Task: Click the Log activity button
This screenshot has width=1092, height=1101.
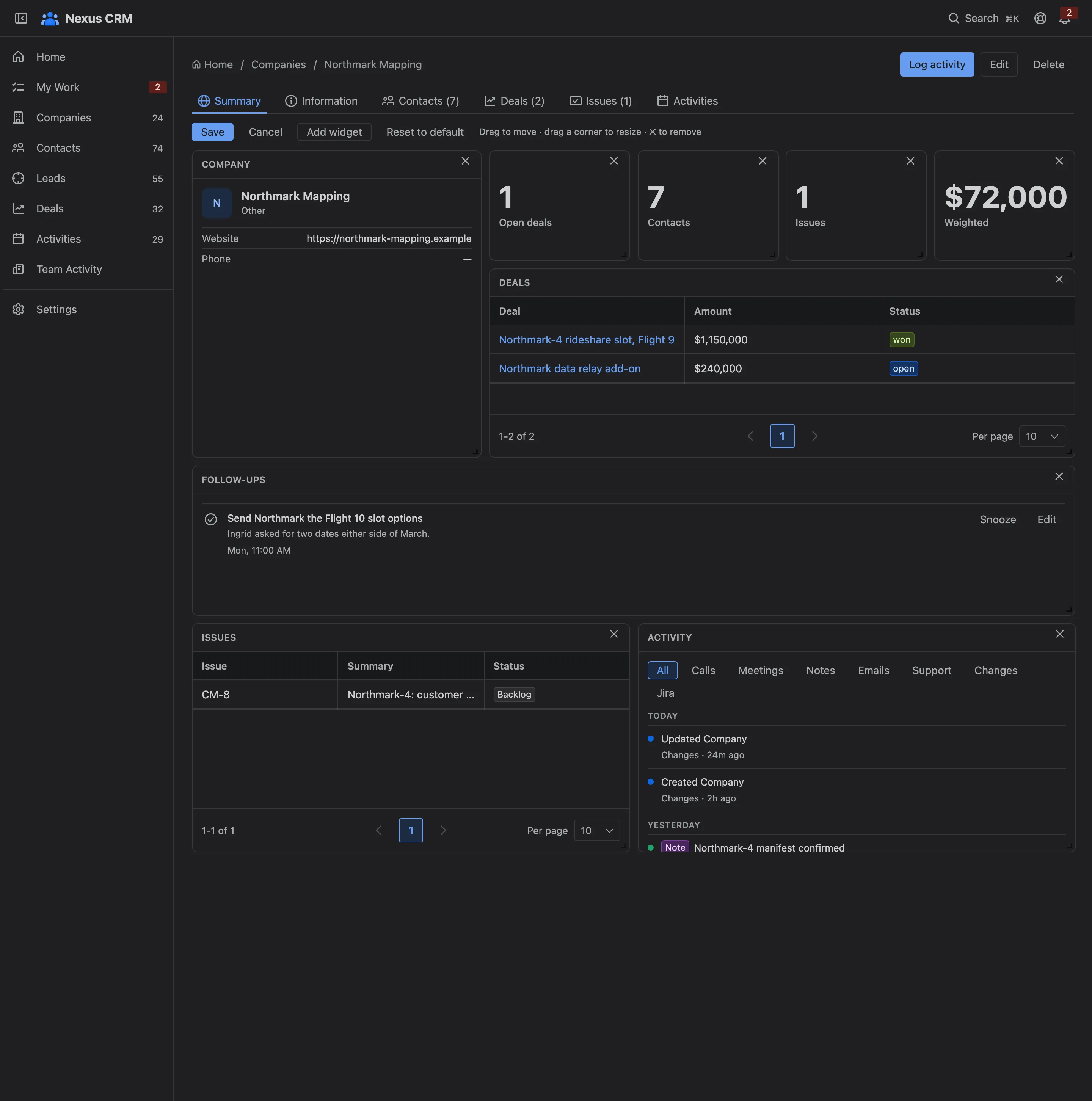Action: pyautogui.click(x=937, y=64)
